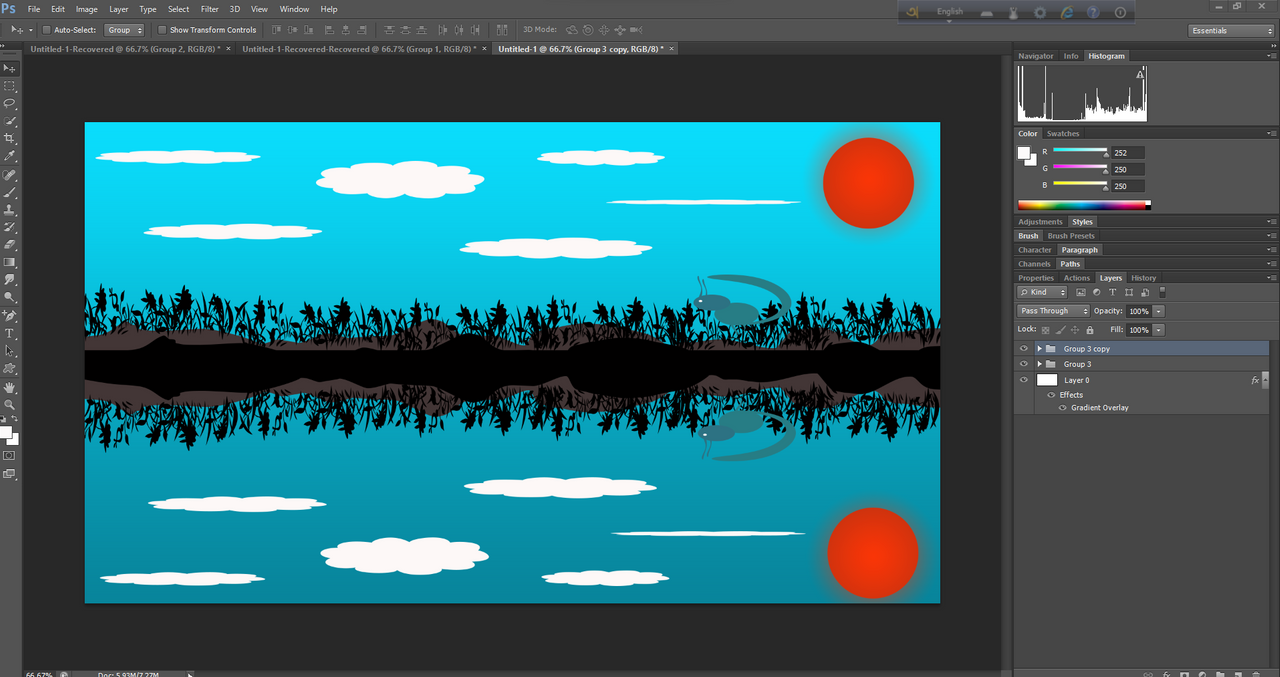The image size is (1280, 677).
Task: Click the red (R) color slider
Action: [x=1081, y=151]
